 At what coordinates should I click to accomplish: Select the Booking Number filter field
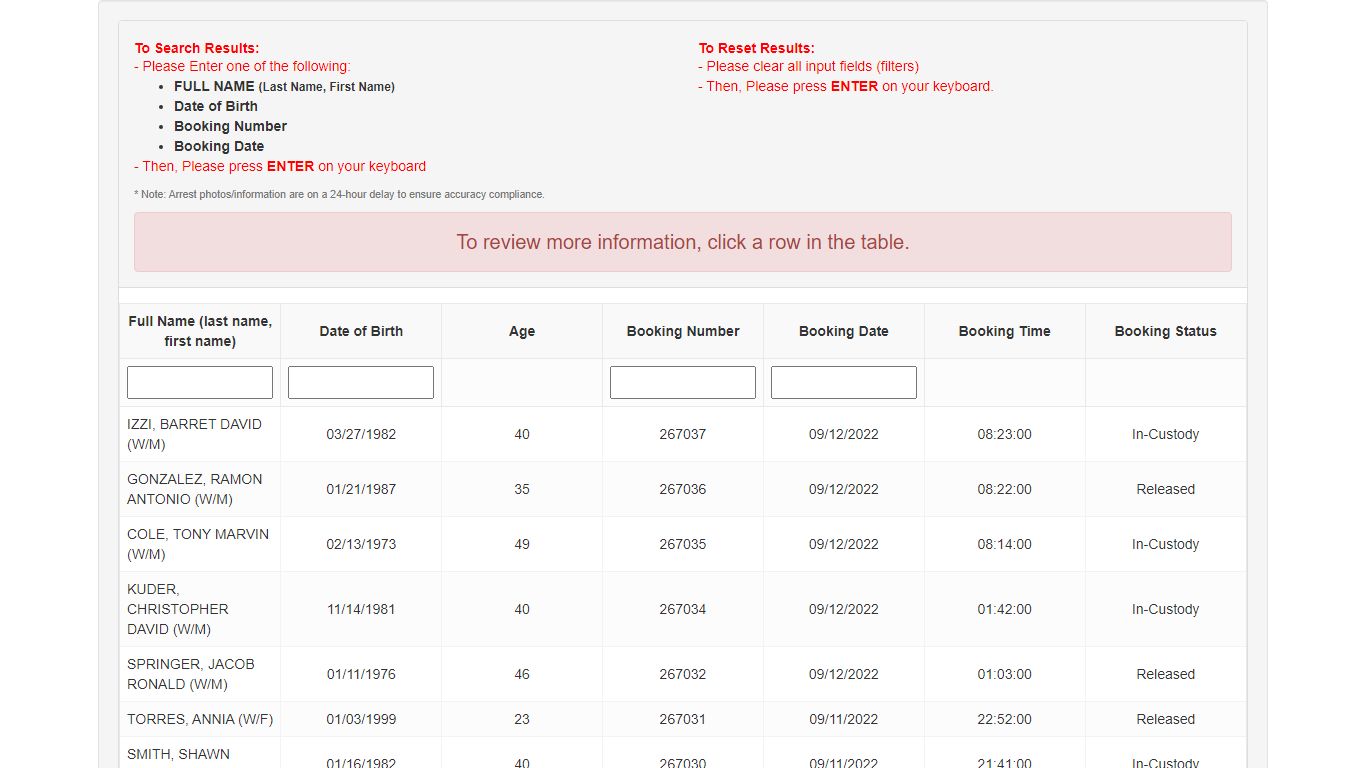pyautogui.click(x=683, y=382)
